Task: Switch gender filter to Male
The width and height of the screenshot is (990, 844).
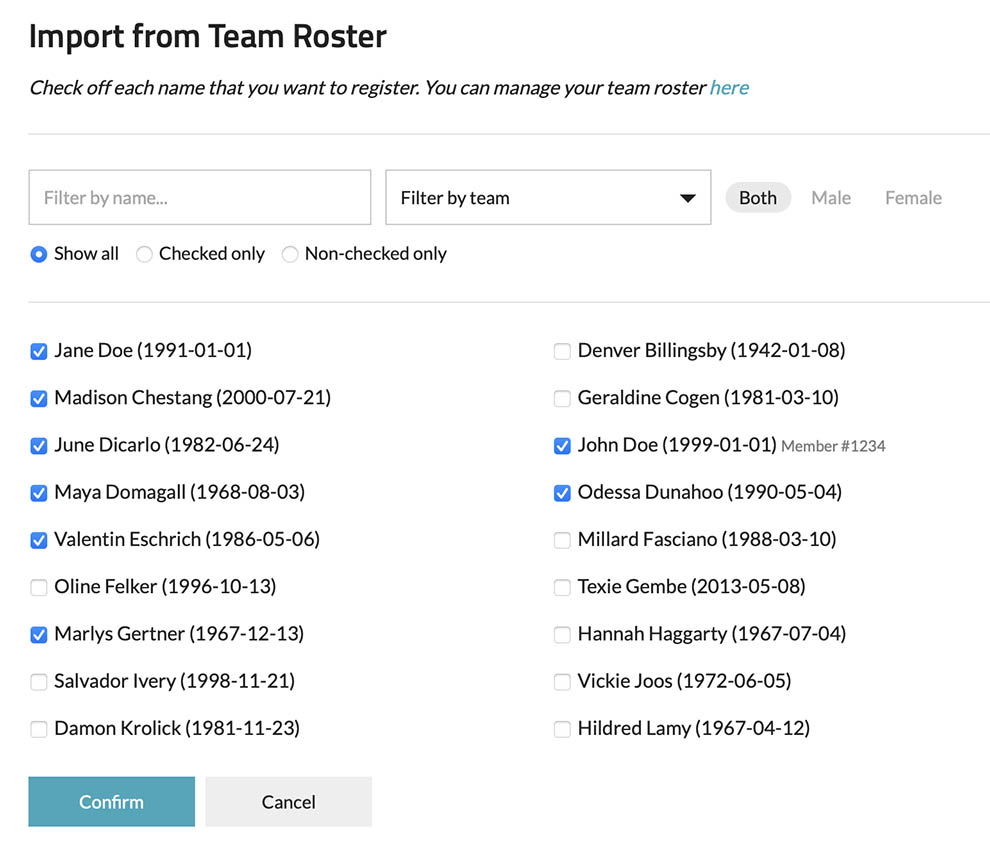Action: pyautogui.click(x=830, y=198)
